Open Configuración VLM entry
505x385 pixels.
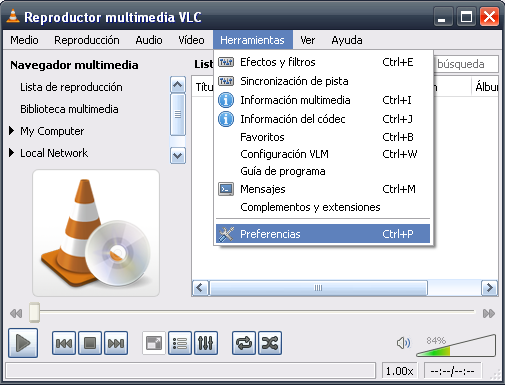pyautogui.click(x=323, y=154)
